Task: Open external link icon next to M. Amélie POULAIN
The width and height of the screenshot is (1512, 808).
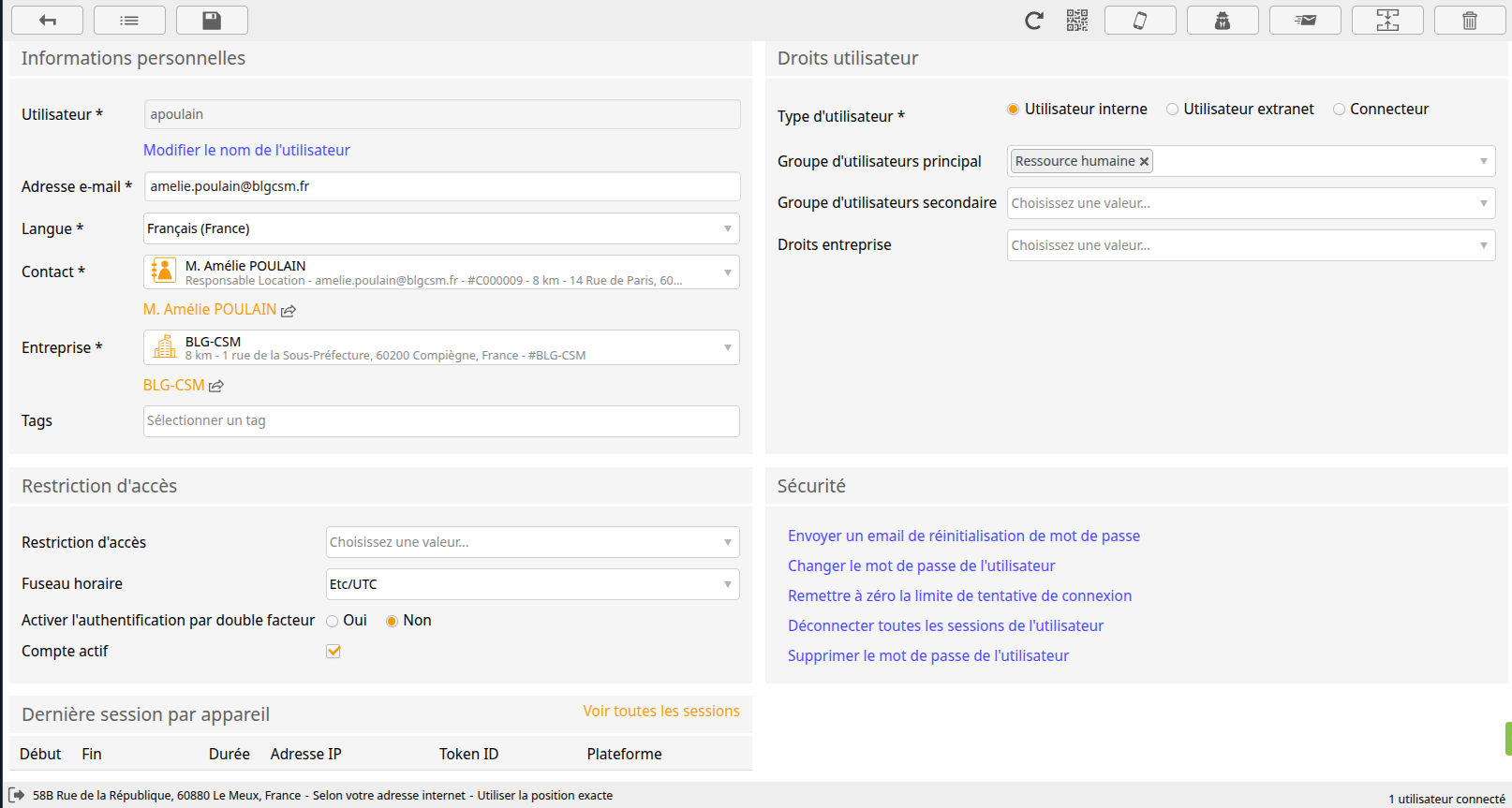Action: coord(289,311)
